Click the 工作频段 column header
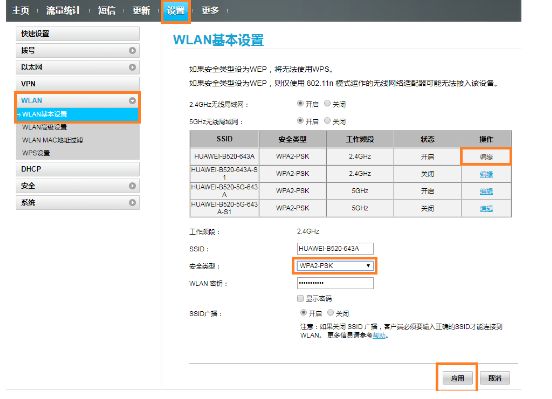This screenshot has width=552, height=399. [x=360, y=139]
